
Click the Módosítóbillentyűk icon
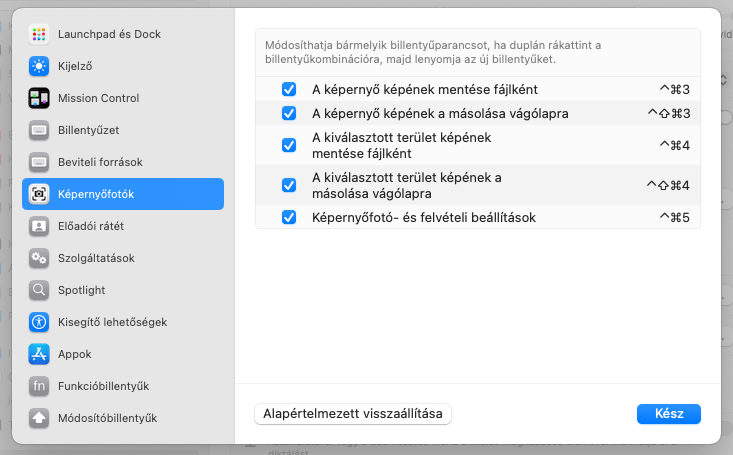point(39,418)
